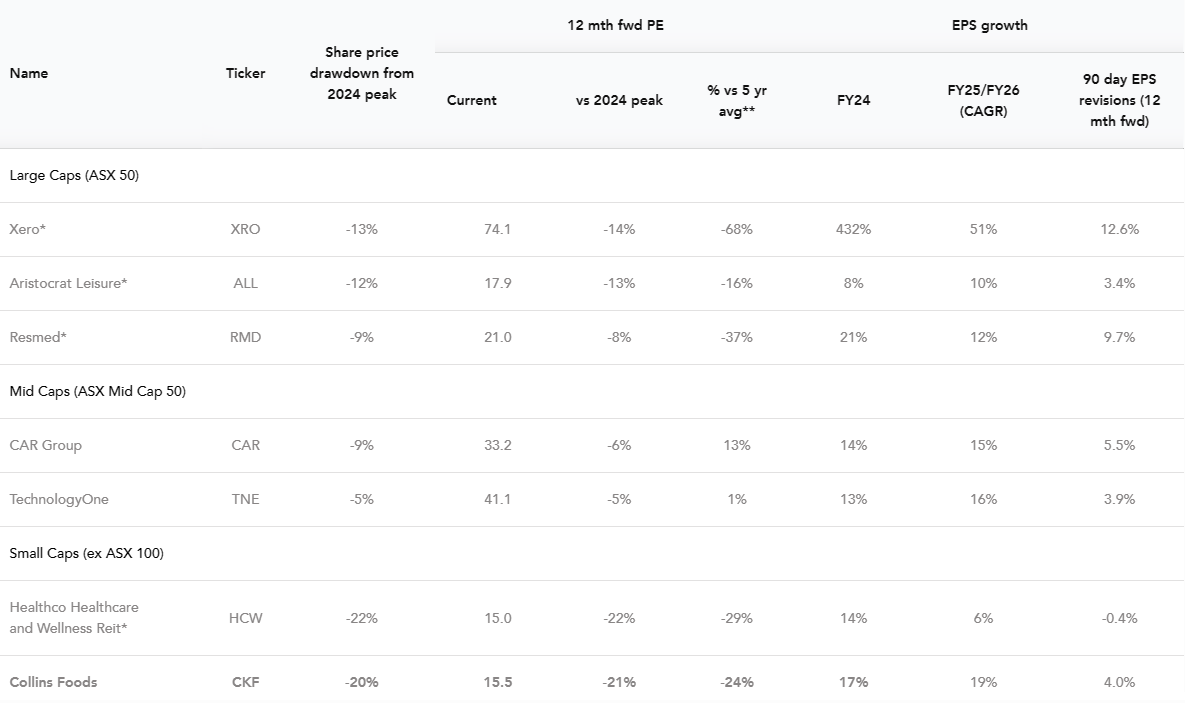1185x703 pixels.
Task: Select the Share price drawdown column header
Action: [x=362, y=73]
